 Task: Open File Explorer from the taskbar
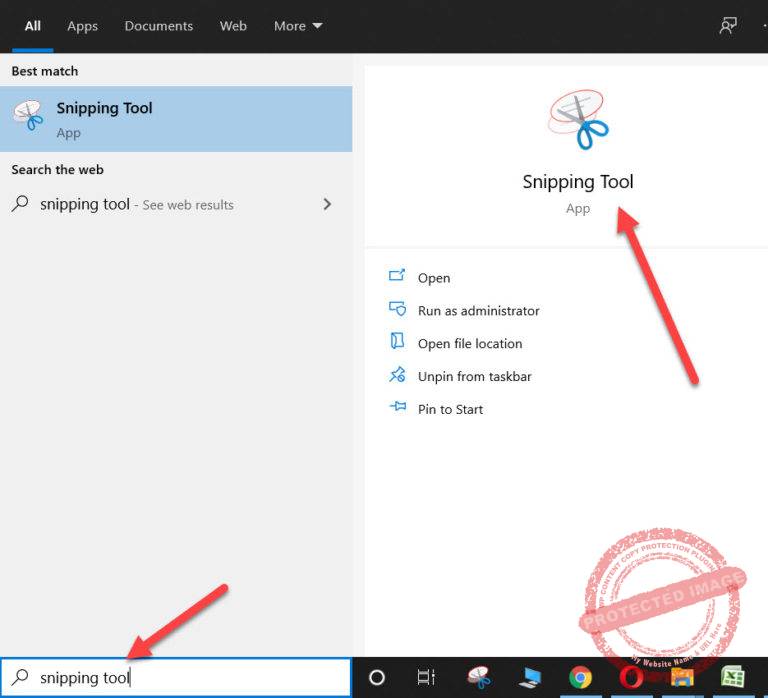click(682, 678)
